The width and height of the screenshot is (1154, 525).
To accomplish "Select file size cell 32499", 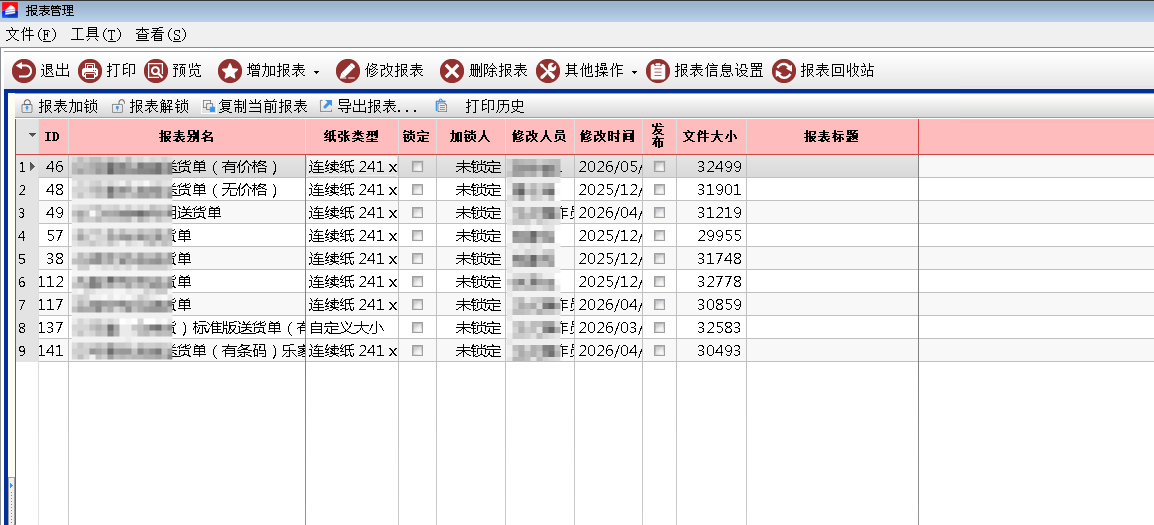I will point(711,167).
